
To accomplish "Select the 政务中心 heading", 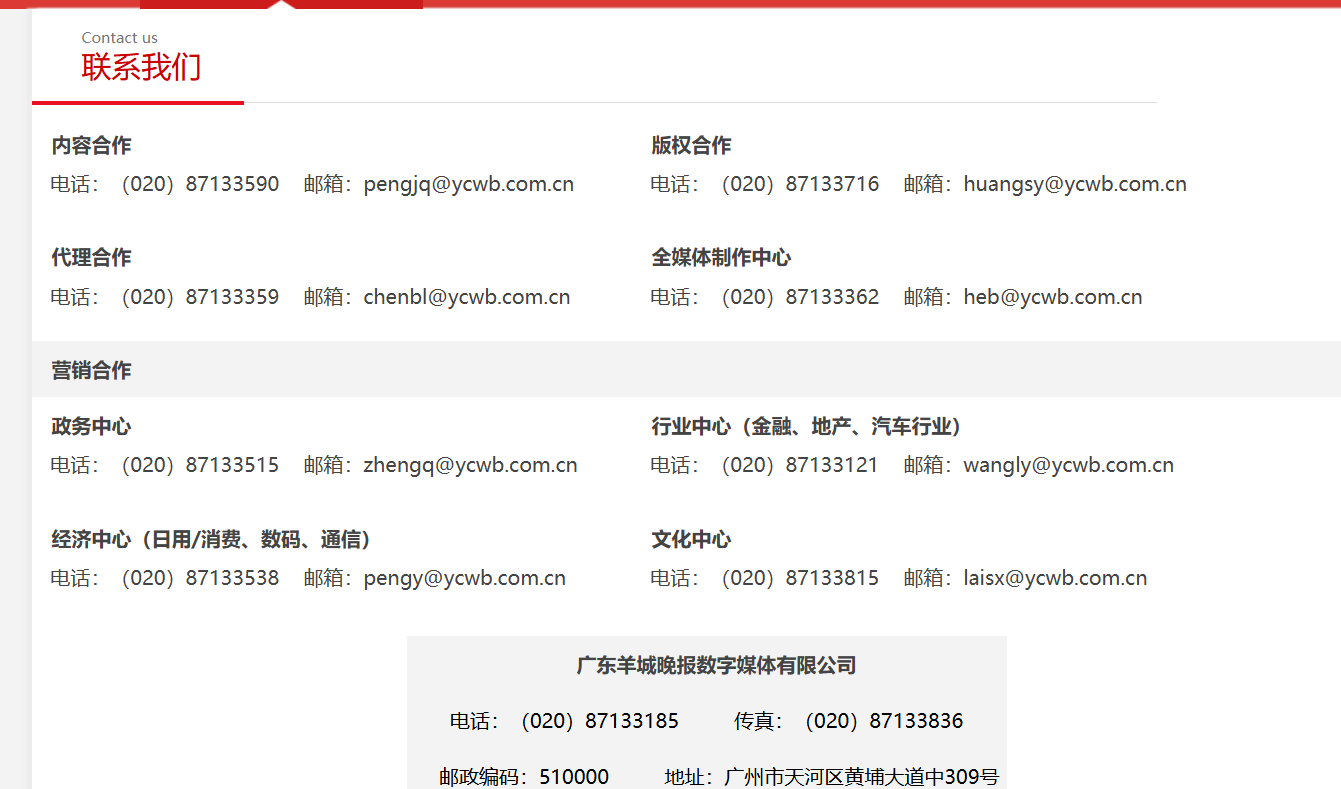I will [91, 425].
